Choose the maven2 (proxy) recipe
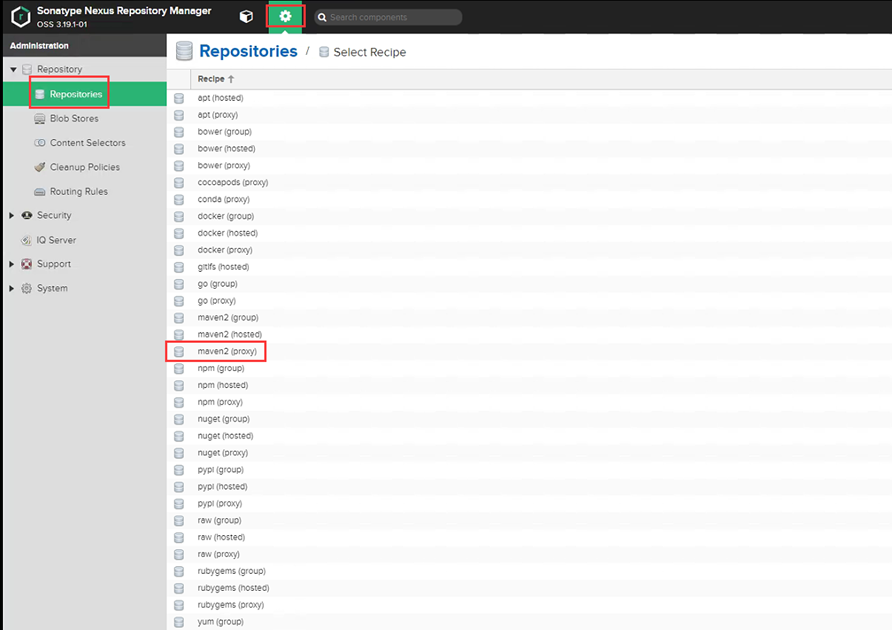This screenshot has height=630, width=892. [227, 352]
